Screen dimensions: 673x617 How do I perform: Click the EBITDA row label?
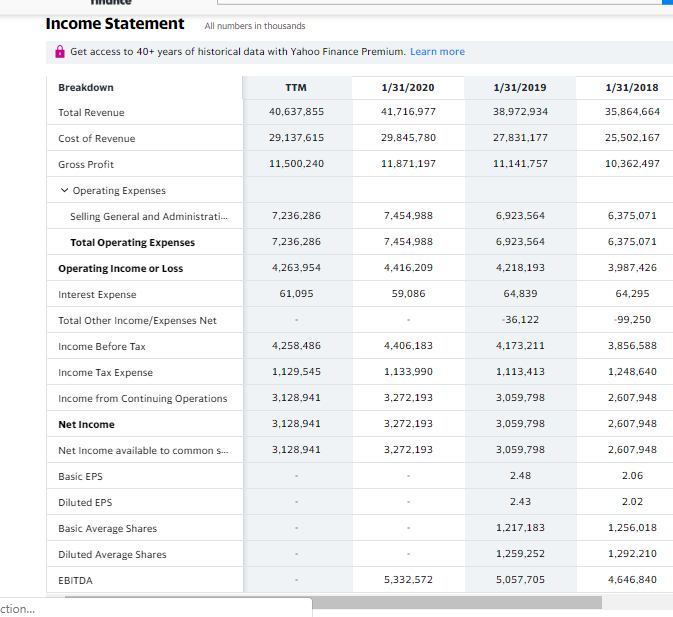click(75, 581)
